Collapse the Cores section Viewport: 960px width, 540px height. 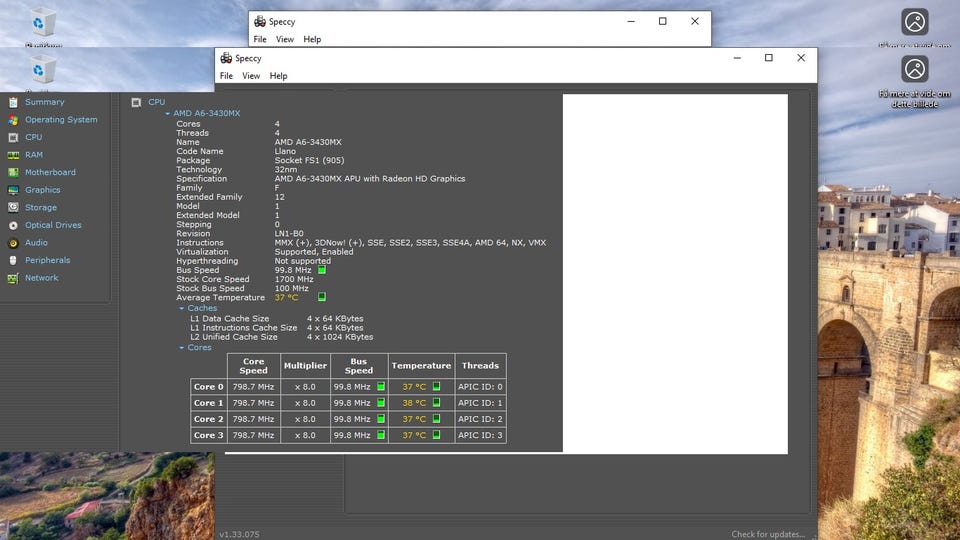point(181,348)
